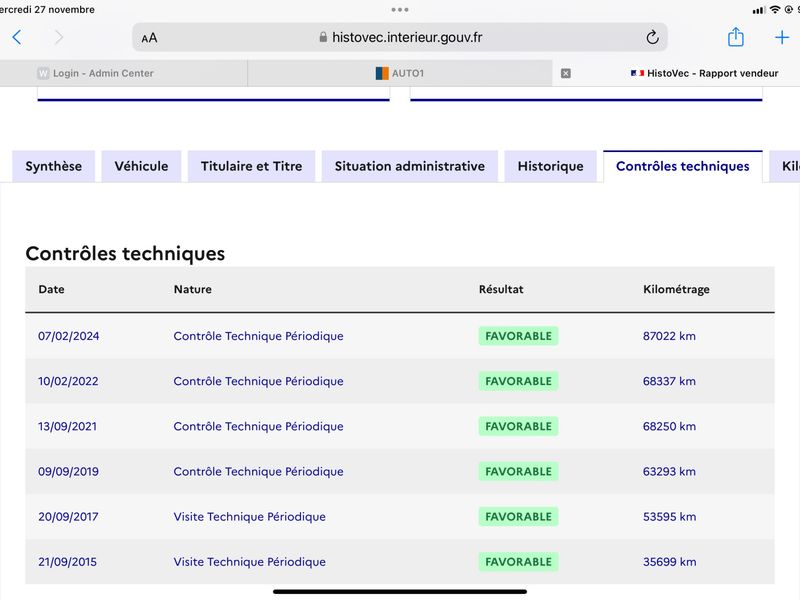Add a new tab with plus icon
This screenshot has width=800, height=600.
click(x=782, y=37)
